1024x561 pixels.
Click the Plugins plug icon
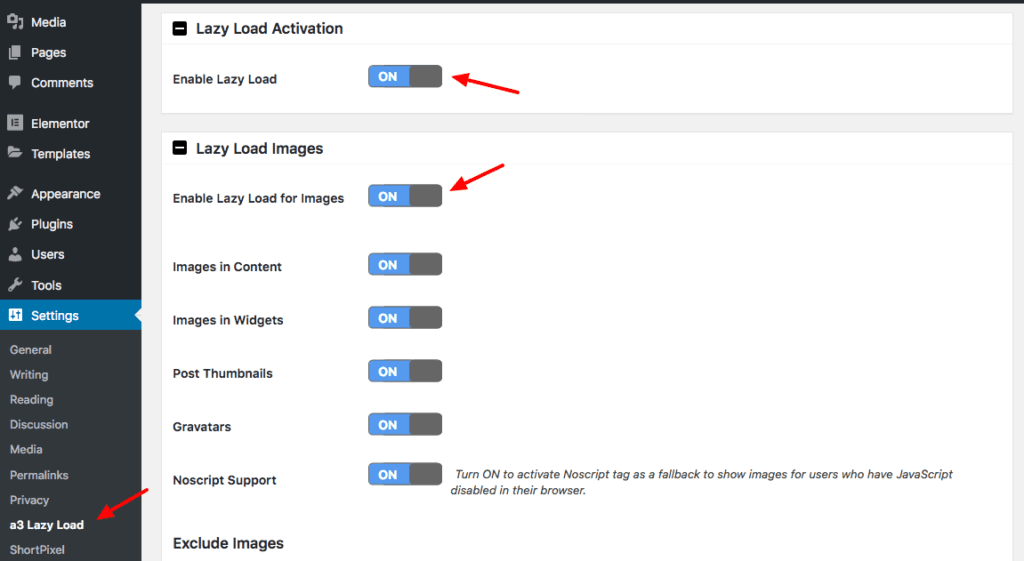click(15, 224)
